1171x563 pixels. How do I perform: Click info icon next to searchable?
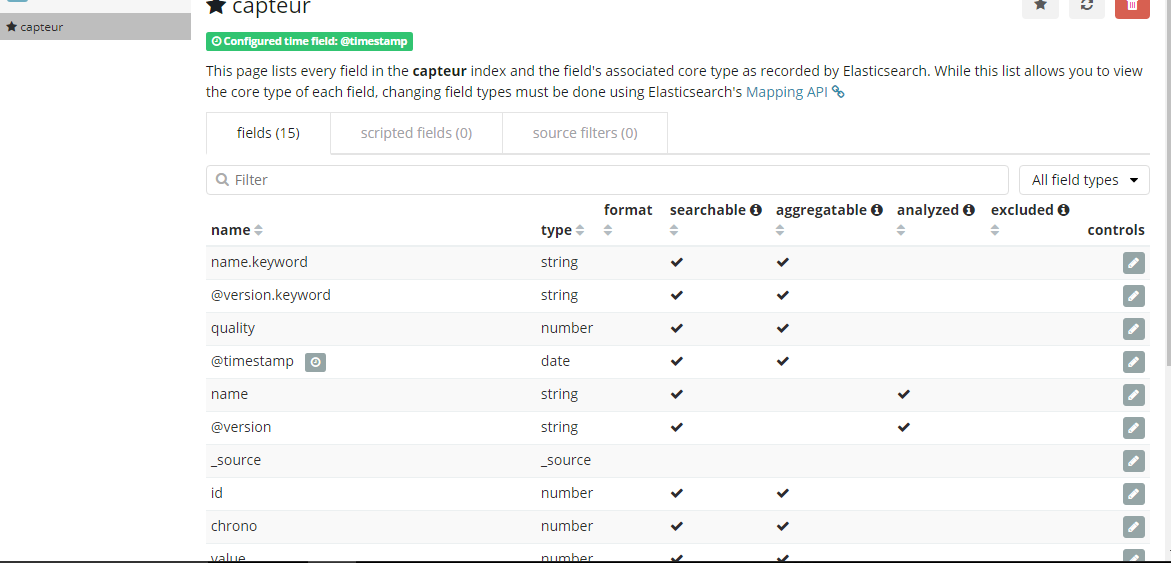point(756,210)
